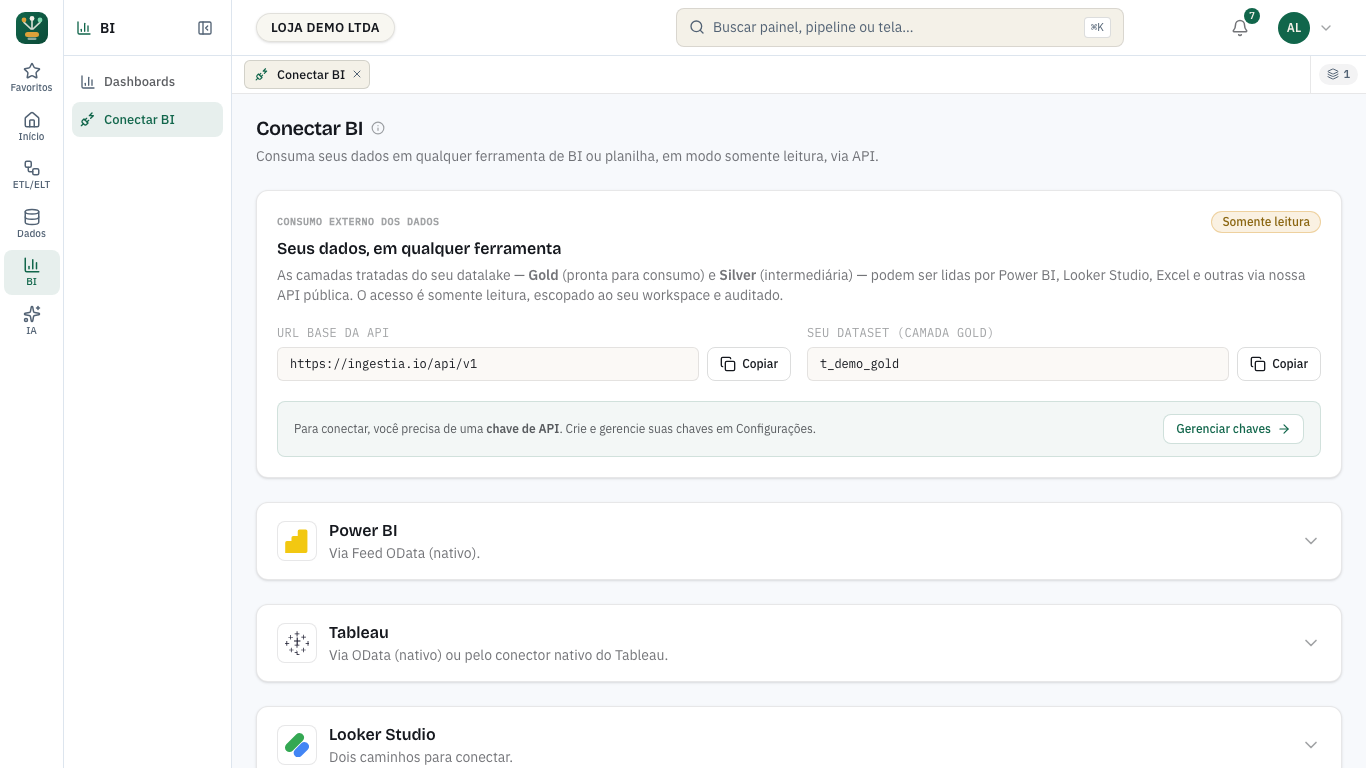The width and height of the screenshot is (1366, 768).
Task: Click the "URL BASE DA API" label
Action: click(333, 333)
